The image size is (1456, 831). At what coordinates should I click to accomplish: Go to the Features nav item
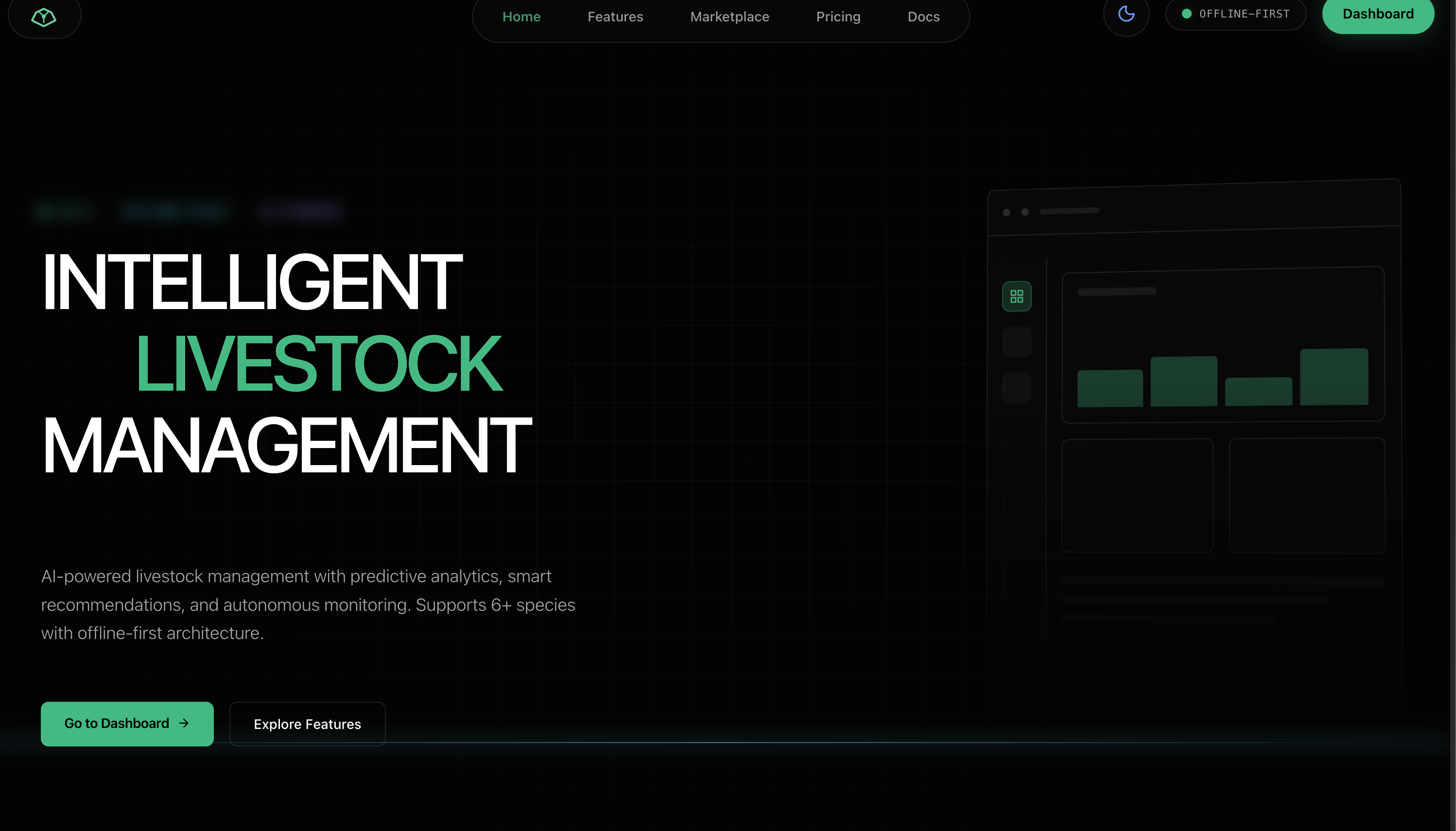tap(615, 17)
